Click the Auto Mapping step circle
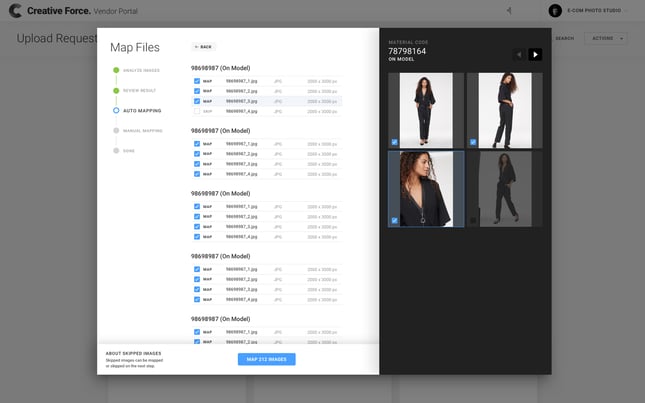The height and width of the screenshot is (403, 645). 116,110
